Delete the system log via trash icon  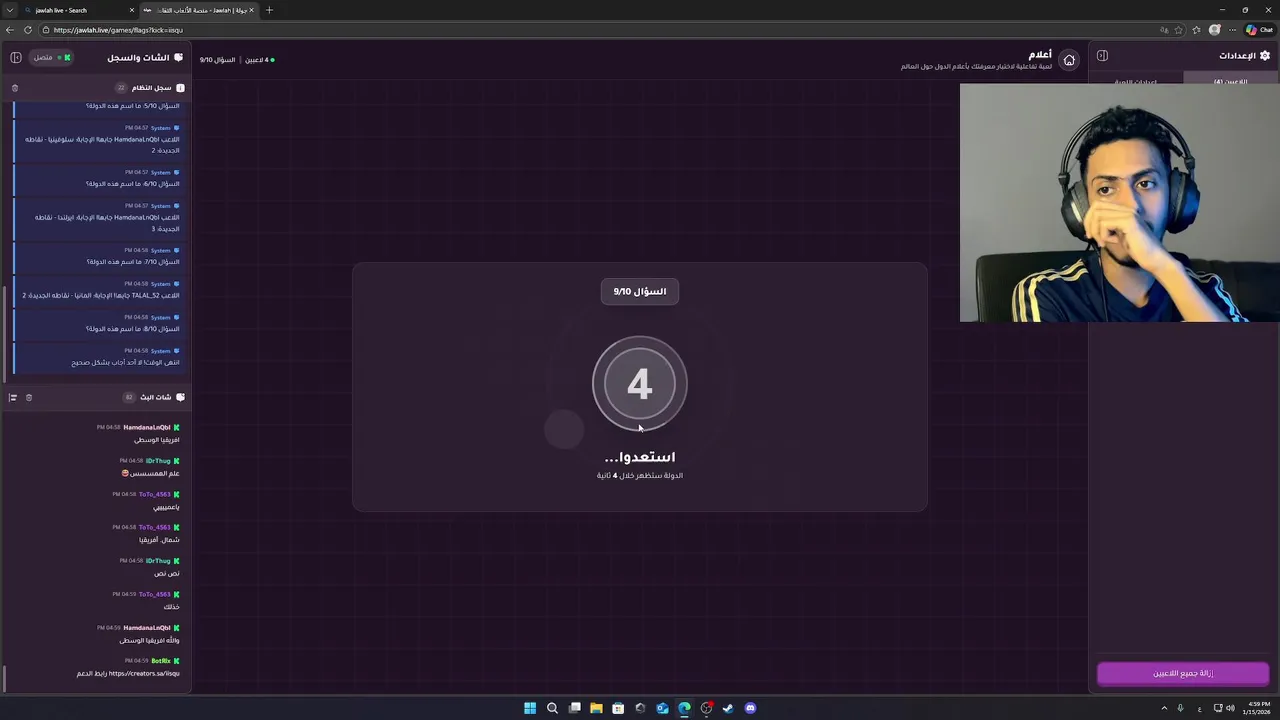(15, 88)
